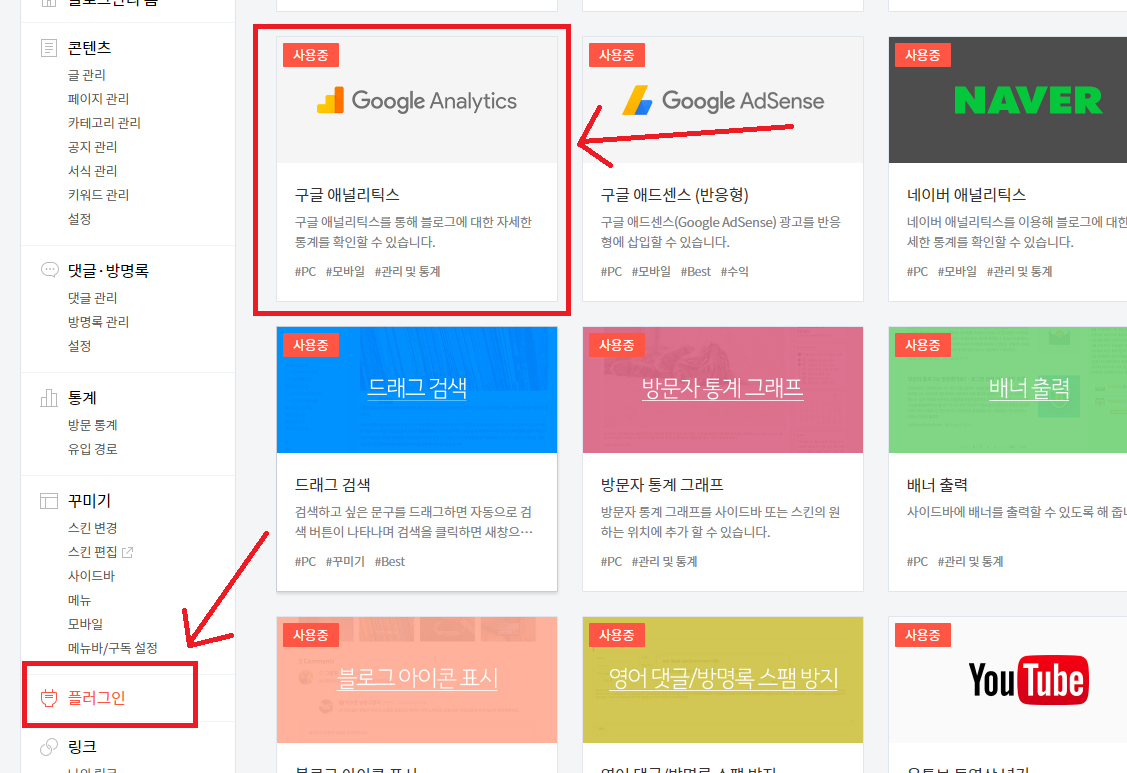Click the 드래그 검색 description text
Screen dimensions: 1127x773
pyautogui.click(x=413, y=522)
